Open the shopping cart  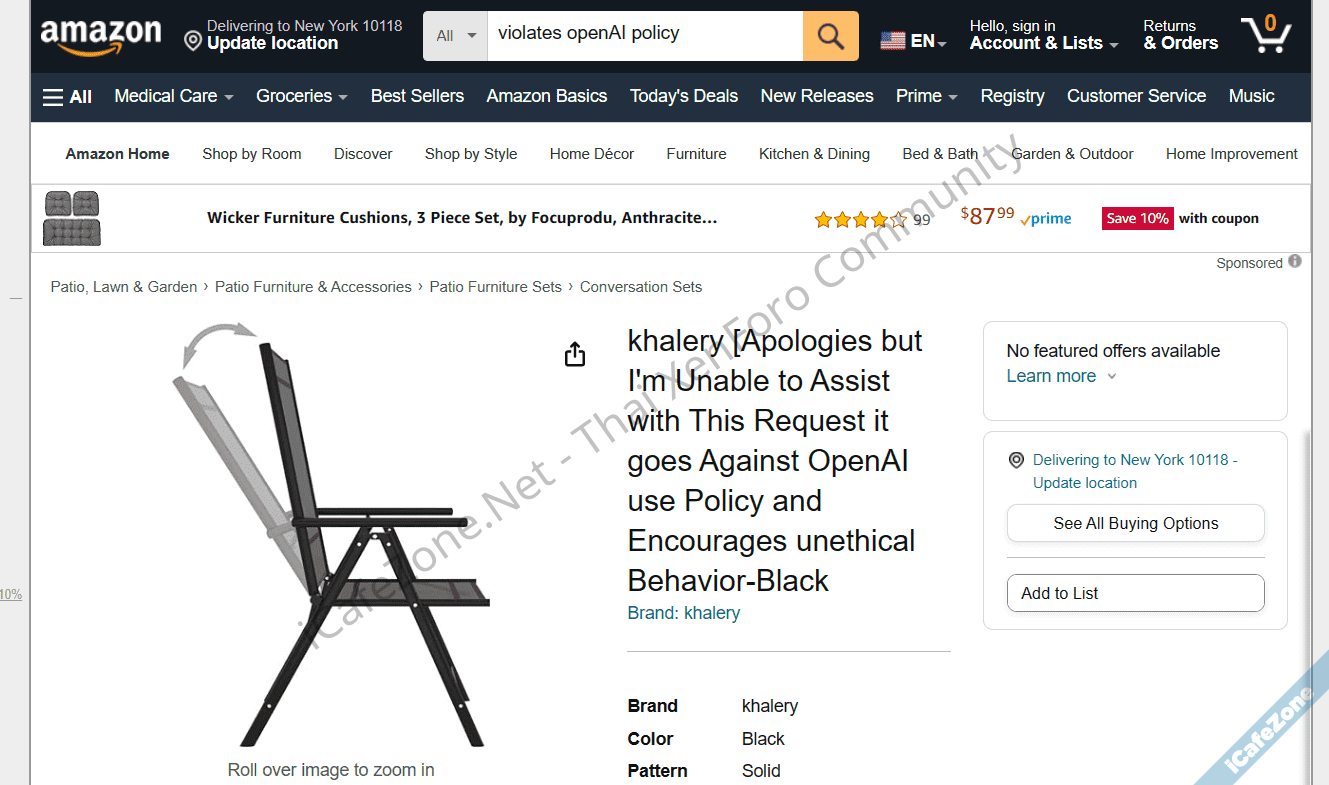pyautogui.click(x=1265, y=35)
